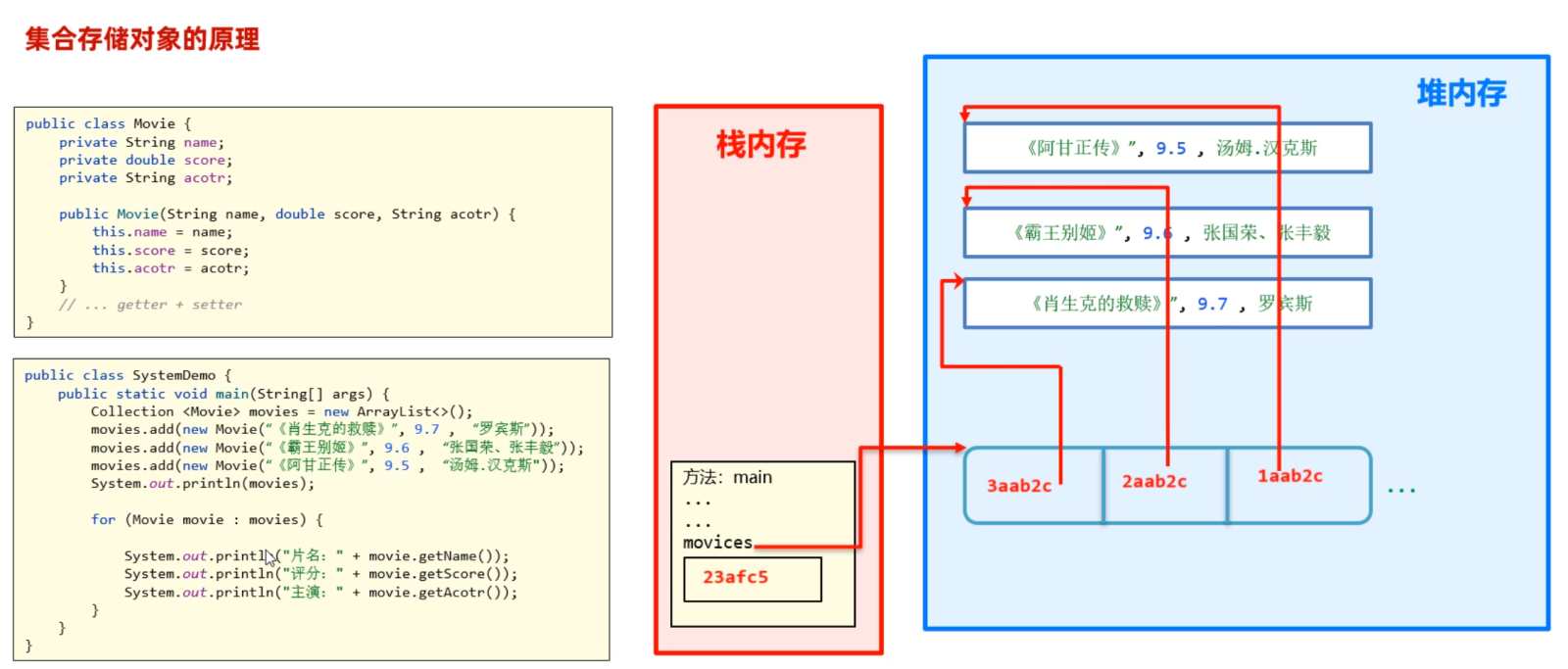Click the 'for (Movie movie : movies)' line
Viewport: 1568px width, 669px height.
[207, 520]
